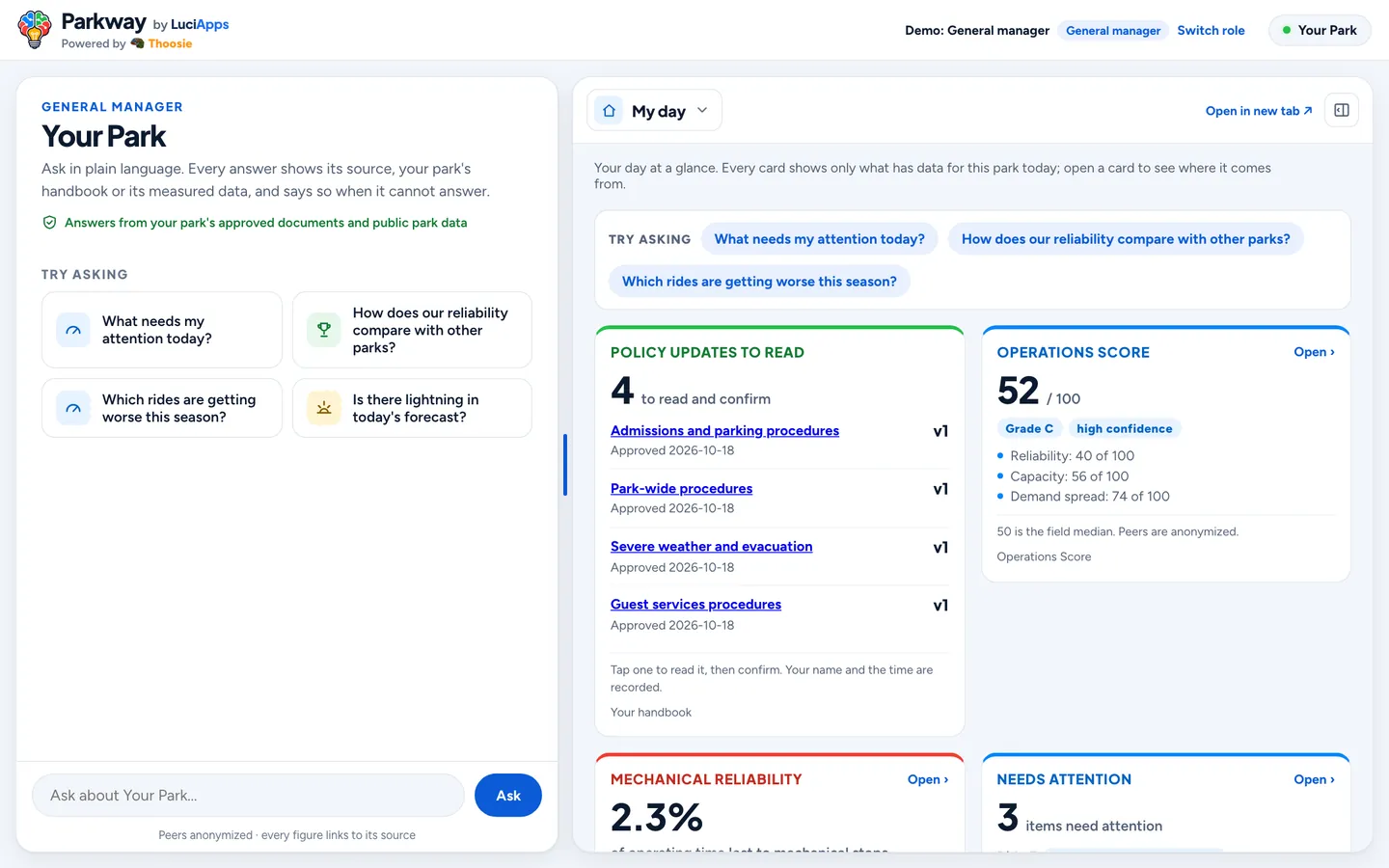Click the green shield check icon
1389x868 pixels.
click(49, 223)
